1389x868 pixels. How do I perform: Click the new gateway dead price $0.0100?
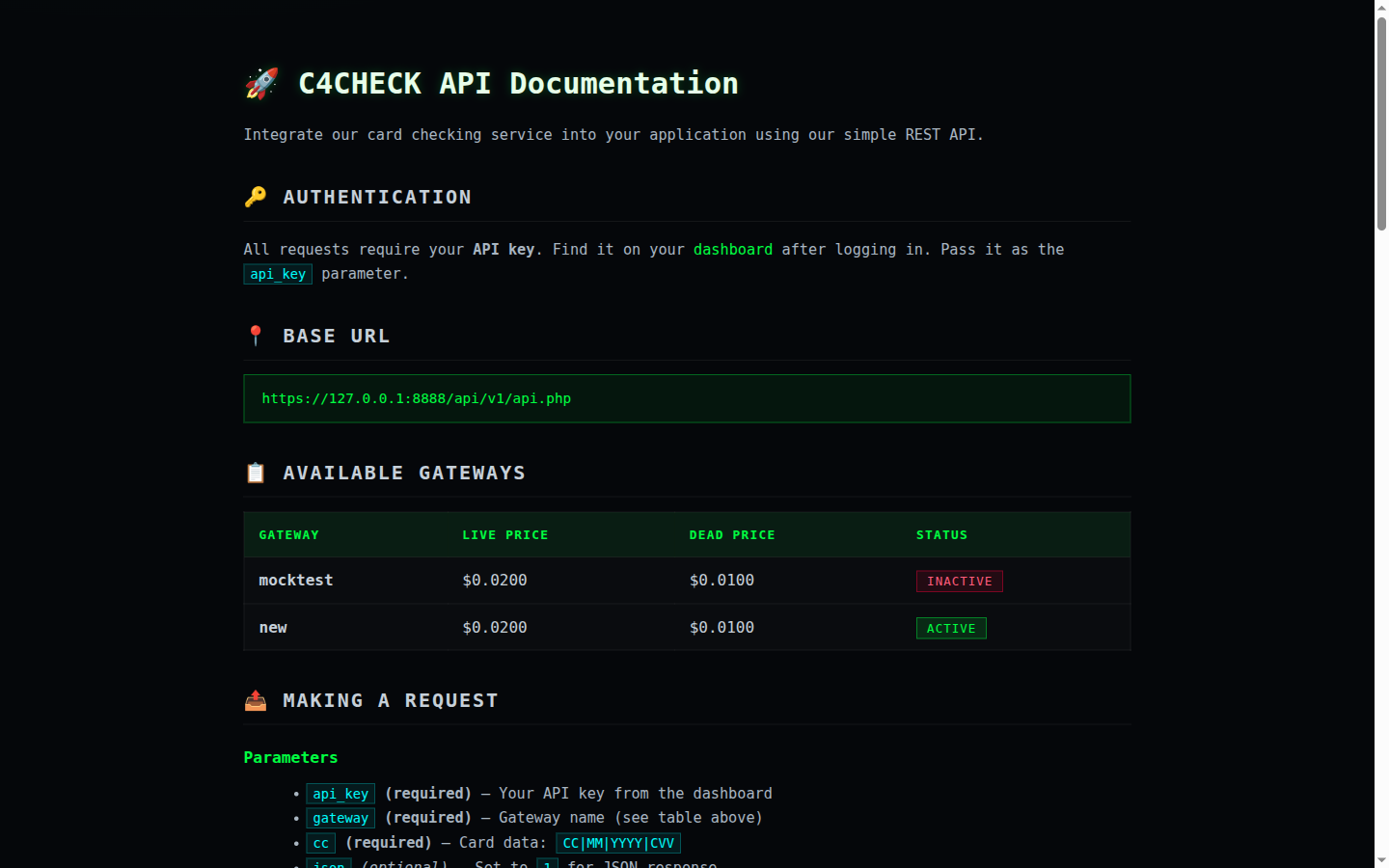coord(722,627)
